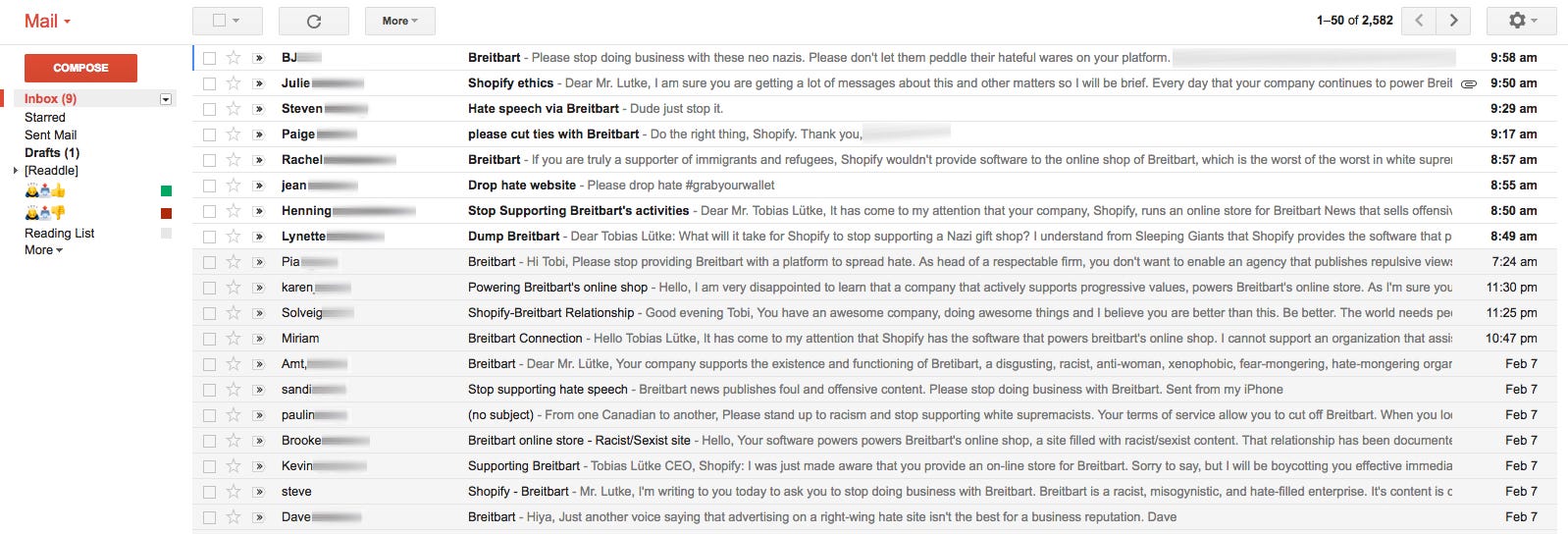Star Rachel's Breitbart email
The image size is (1568, 534).
pos(234,160)
